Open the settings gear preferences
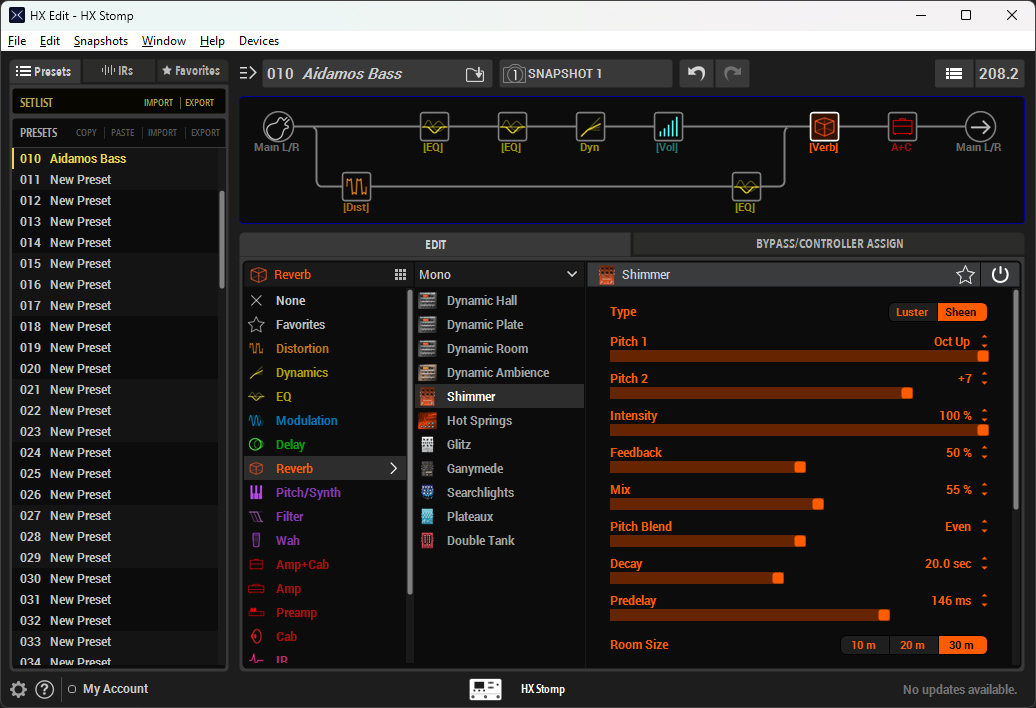1036x708 pixels. point(18,690)
